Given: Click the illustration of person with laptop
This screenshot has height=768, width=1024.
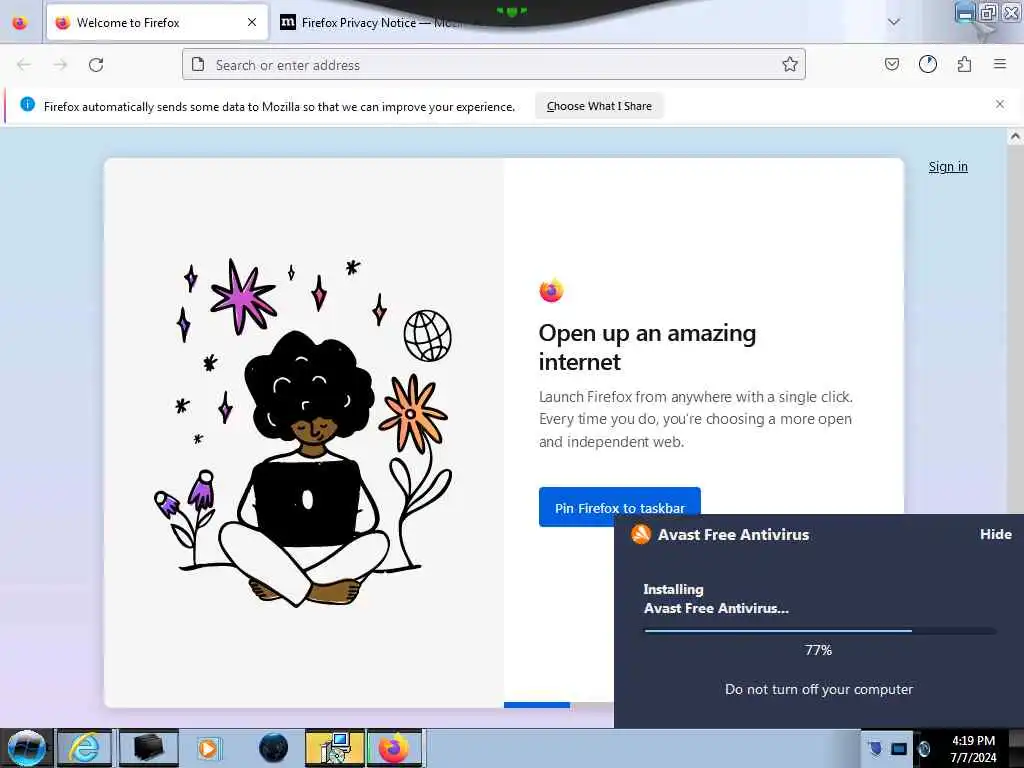Looking at the screenshot, I should click(304, 432).
